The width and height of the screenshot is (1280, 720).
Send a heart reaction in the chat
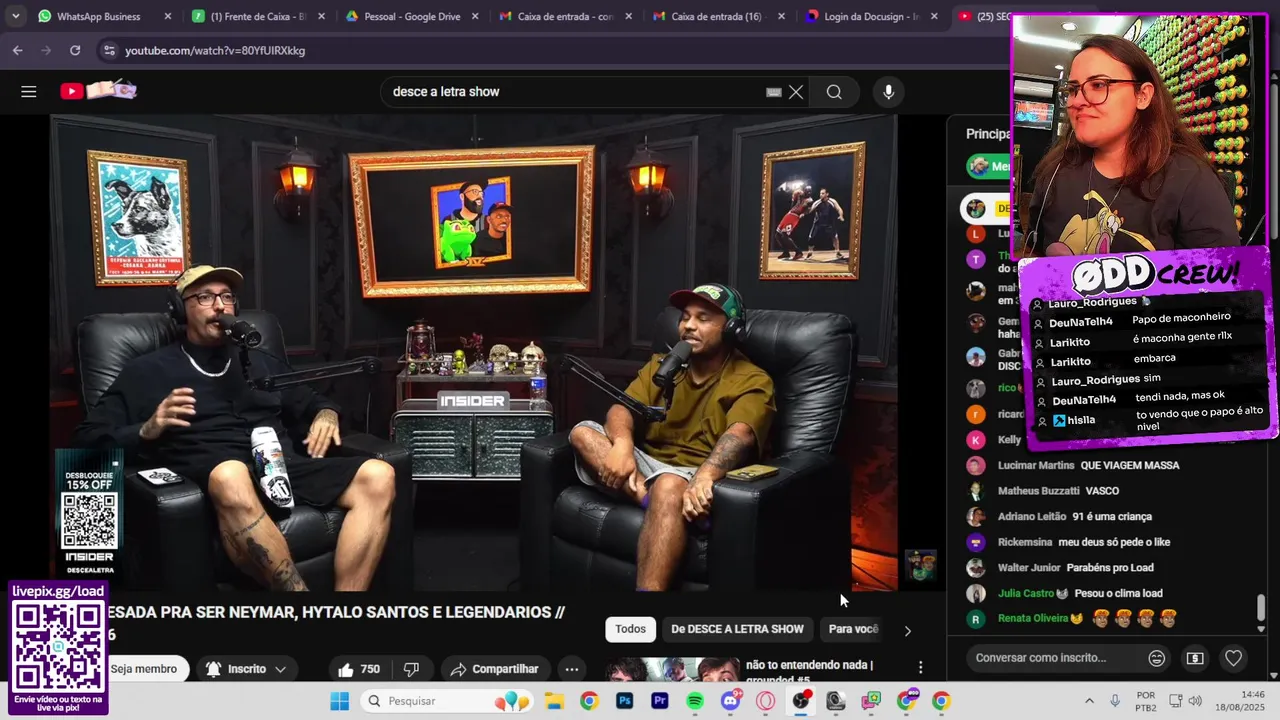(x=1233, y=658)
